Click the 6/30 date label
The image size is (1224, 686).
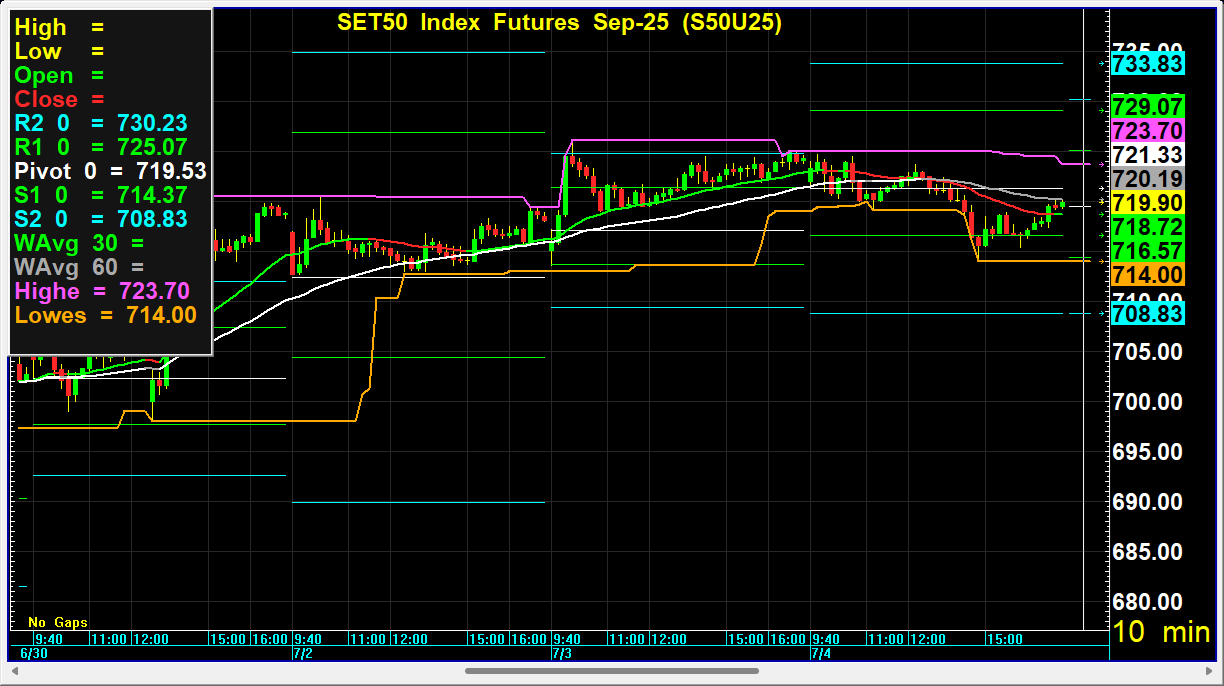click(34, 653)
